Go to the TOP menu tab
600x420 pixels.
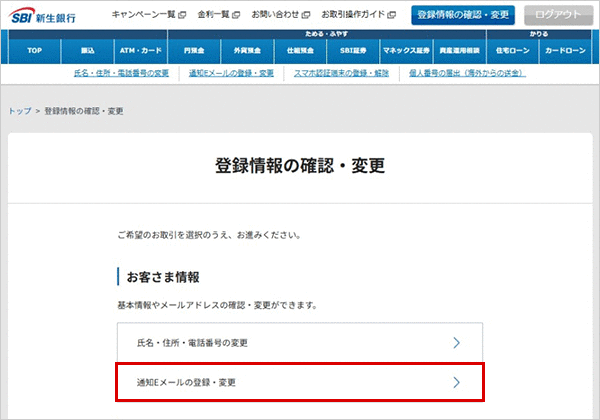(34, 50)
